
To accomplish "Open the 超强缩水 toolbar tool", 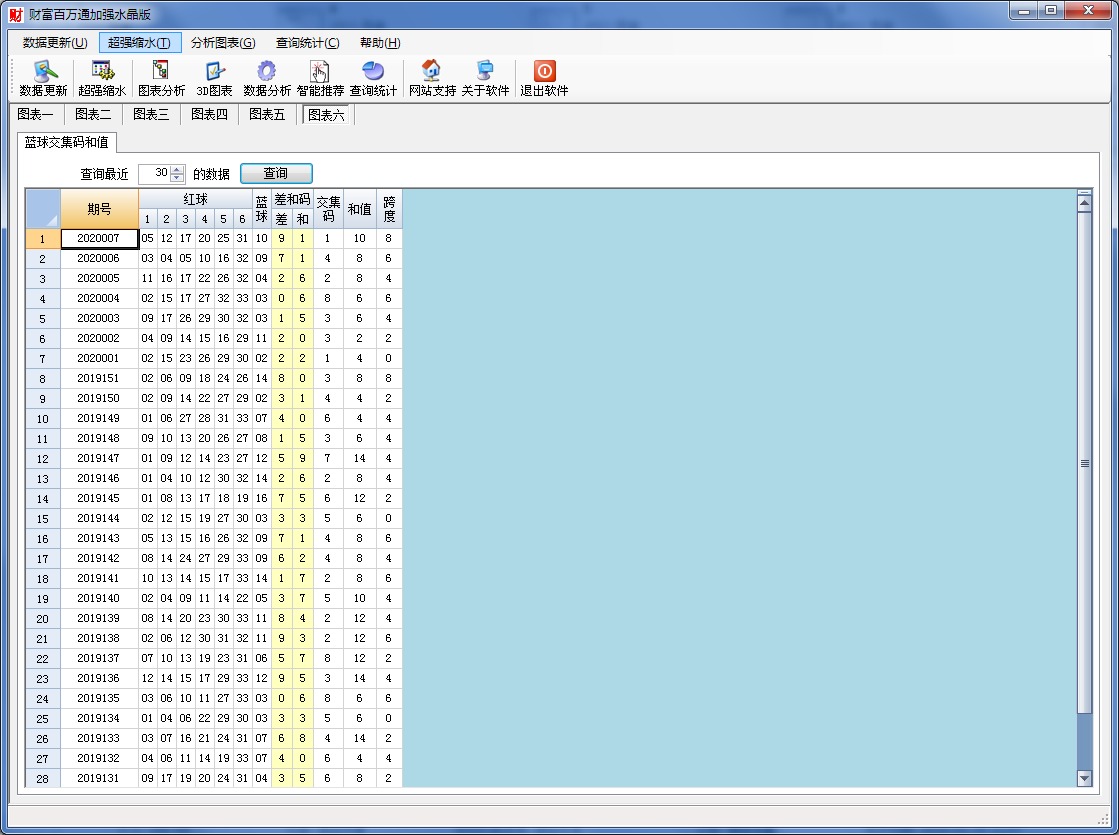I will point(102,78).
